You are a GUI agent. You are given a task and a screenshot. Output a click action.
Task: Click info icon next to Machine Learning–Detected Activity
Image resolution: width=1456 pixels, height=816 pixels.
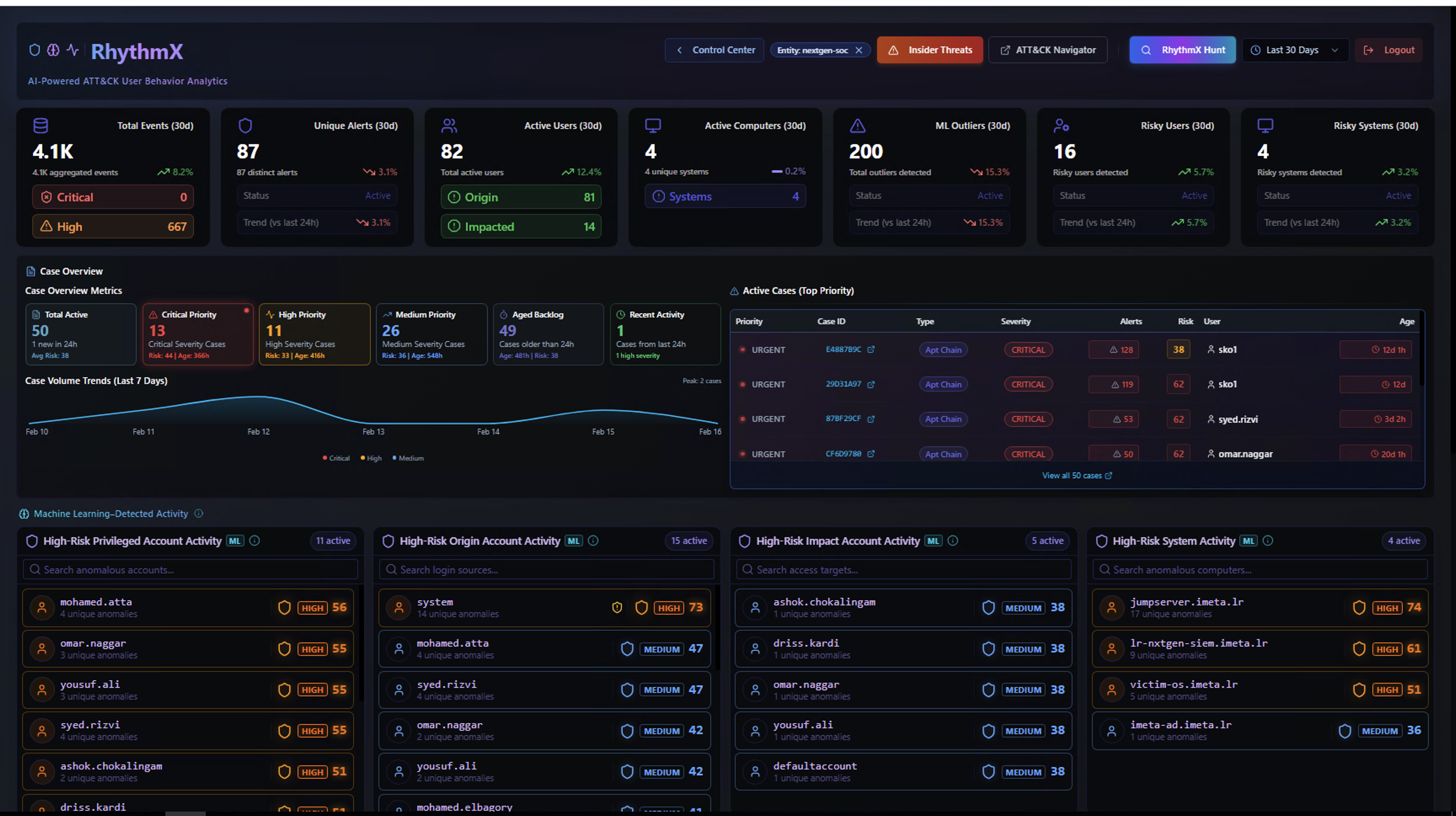(199, 513)
